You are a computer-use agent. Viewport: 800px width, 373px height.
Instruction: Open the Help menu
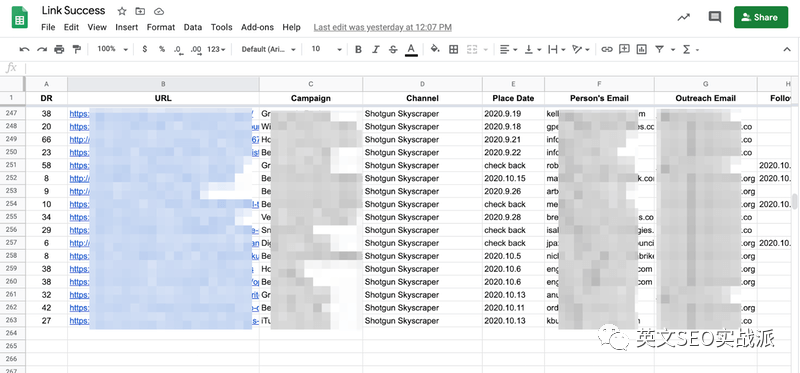coord(291,27)
